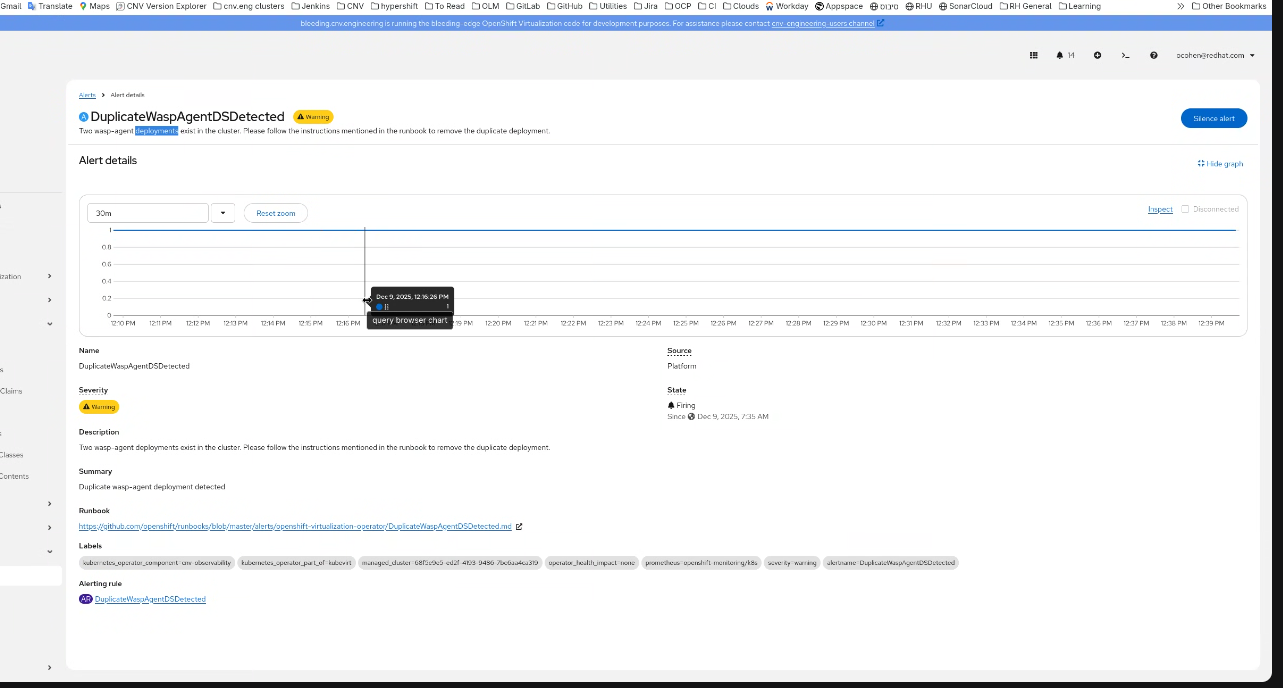Click the 30m time range field
This screenshot has width=1283, height=688.
148,213
